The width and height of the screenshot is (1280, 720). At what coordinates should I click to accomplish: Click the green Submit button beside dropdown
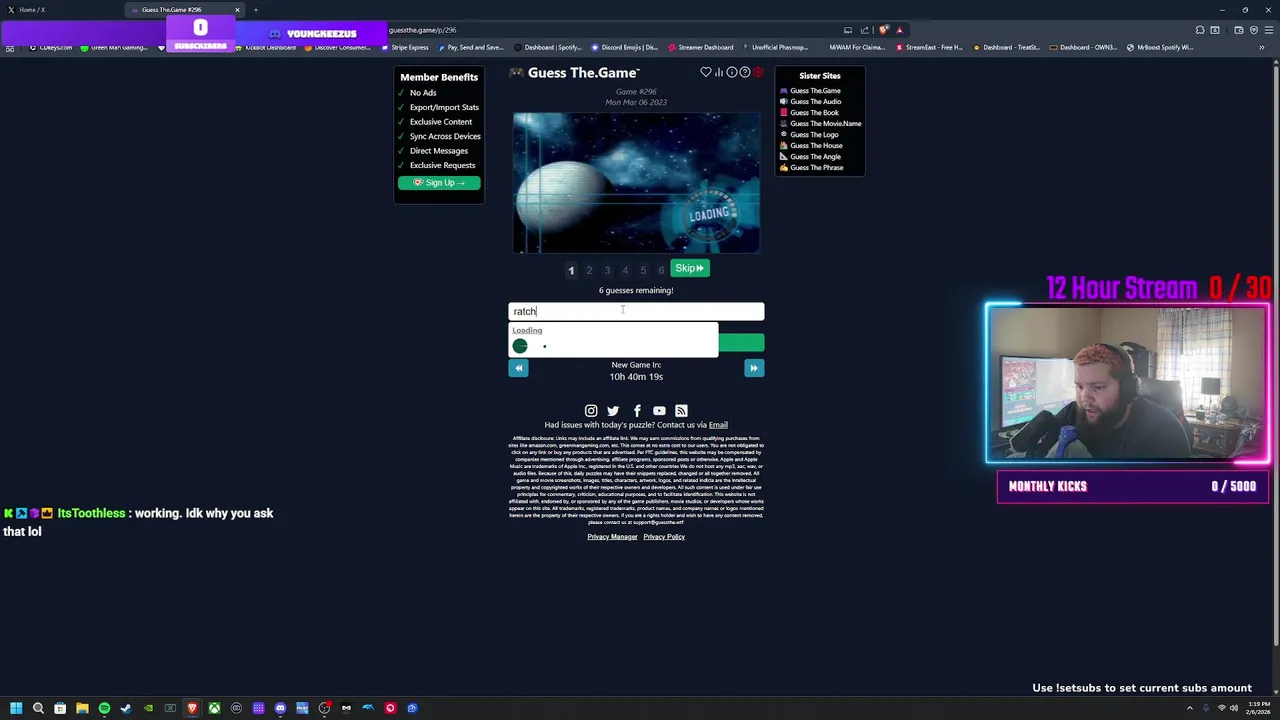[x=741, y=343]
